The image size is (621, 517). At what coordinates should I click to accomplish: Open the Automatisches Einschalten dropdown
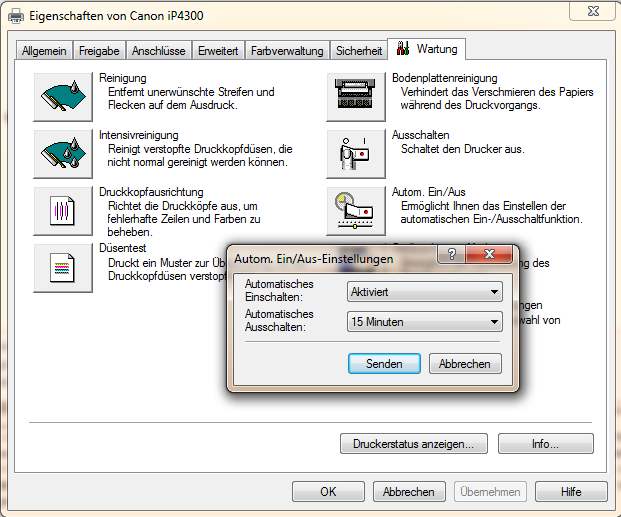tap(425, 292)
